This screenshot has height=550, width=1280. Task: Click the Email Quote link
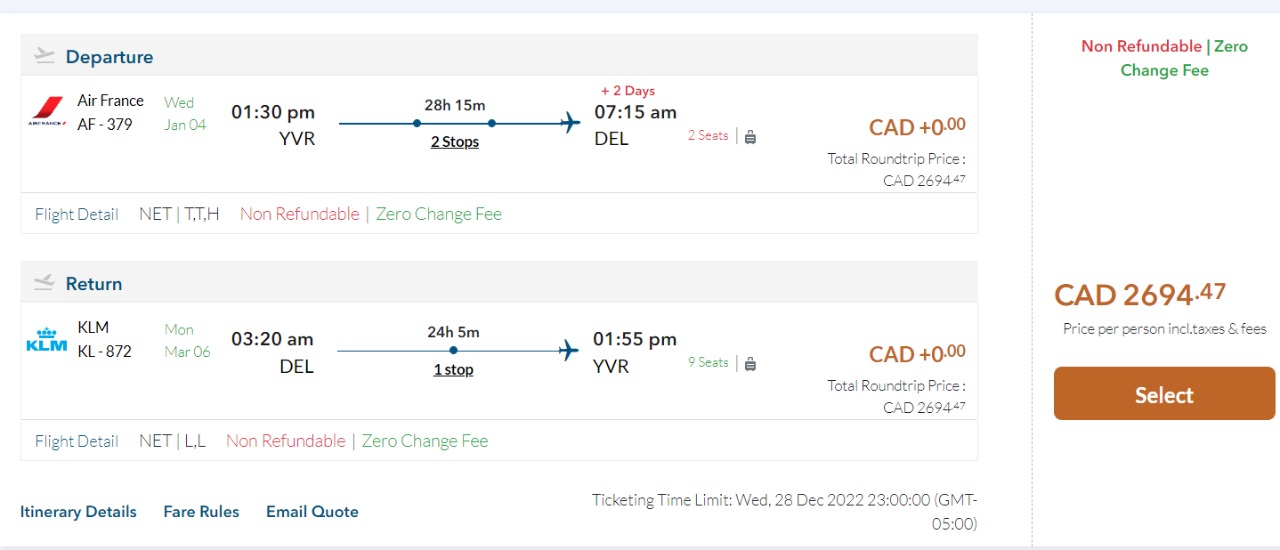[312, 512]
